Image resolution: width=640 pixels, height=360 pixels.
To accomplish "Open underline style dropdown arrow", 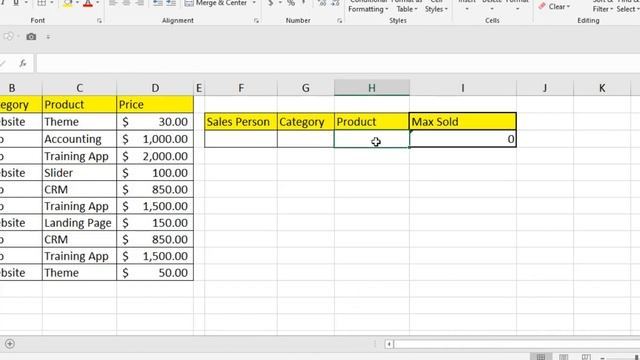I will tap(26, 3).
